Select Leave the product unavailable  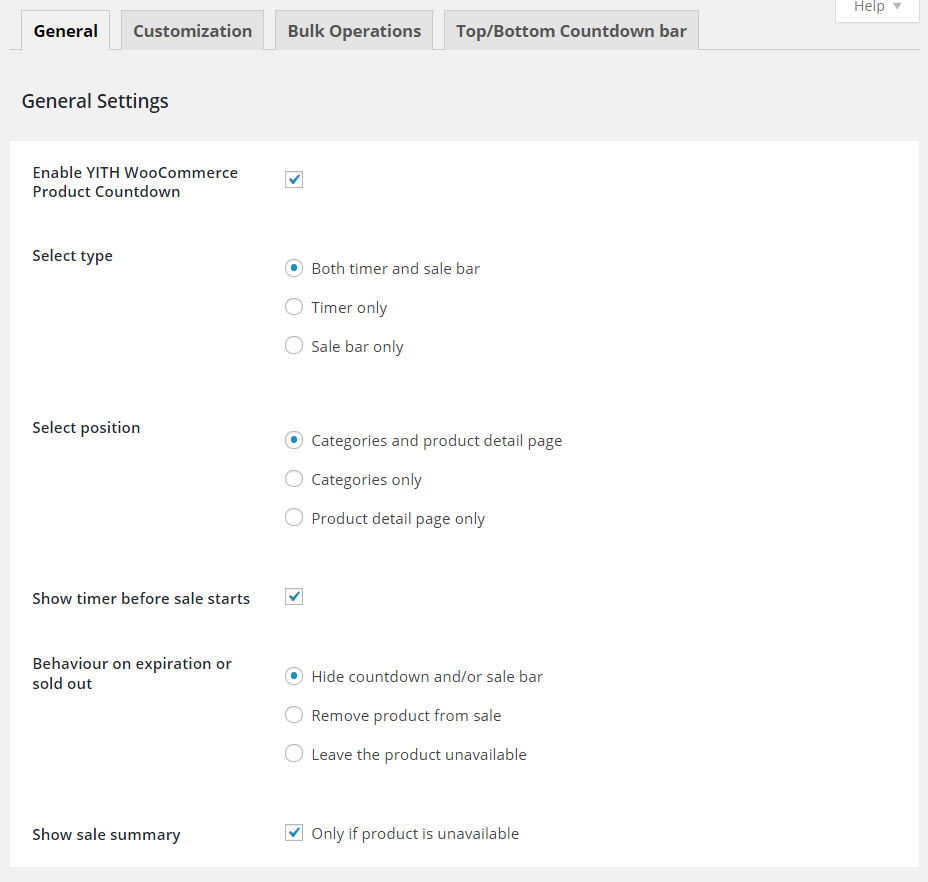[294, 754]
